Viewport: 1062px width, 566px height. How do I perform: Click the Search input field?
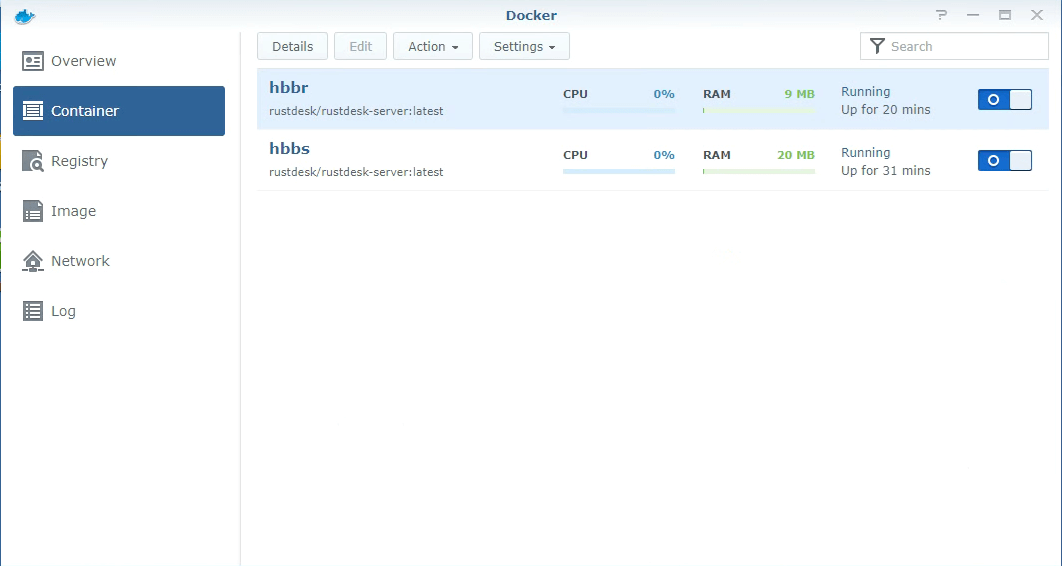[965, 46]
